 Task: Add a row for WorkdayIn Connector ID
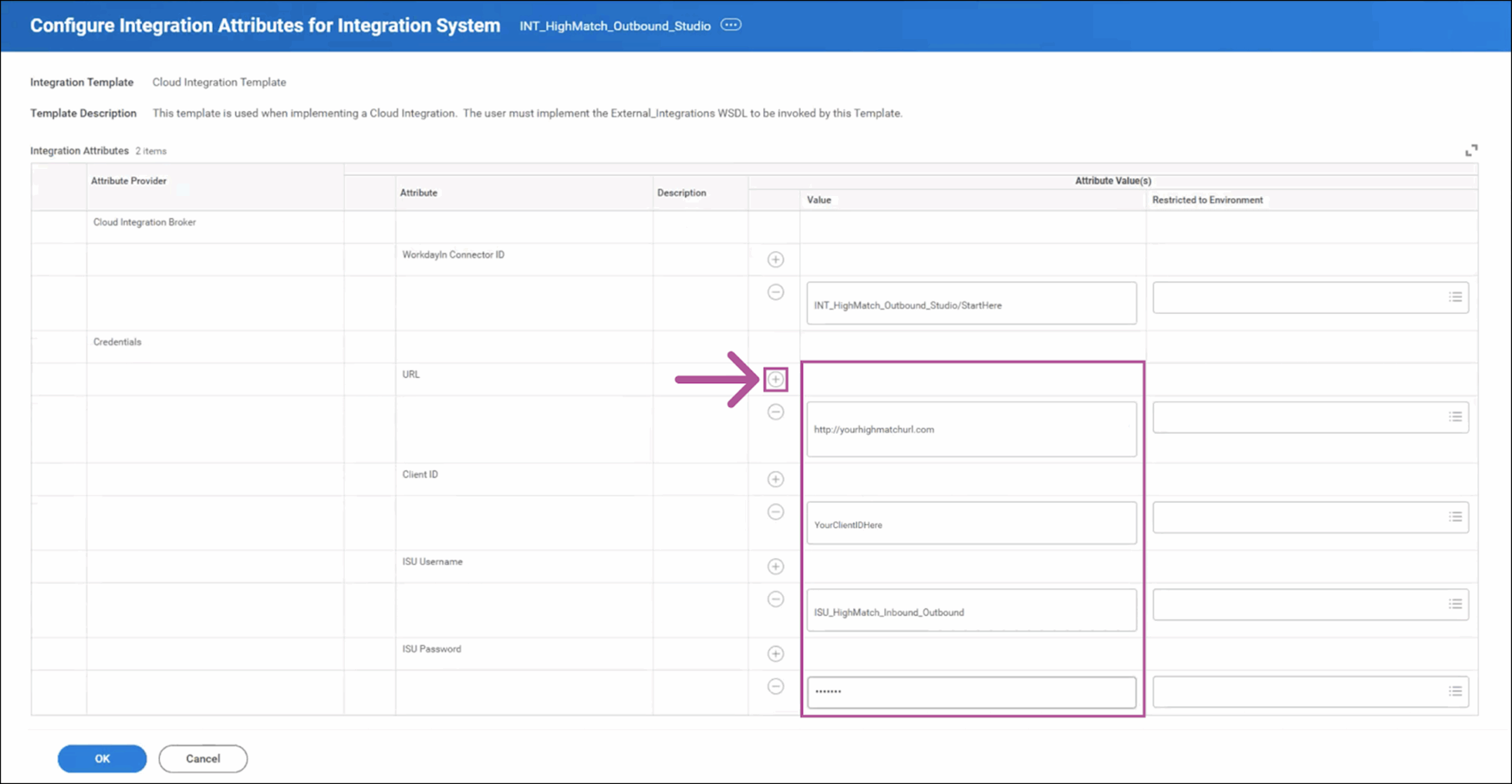[775, 259]
